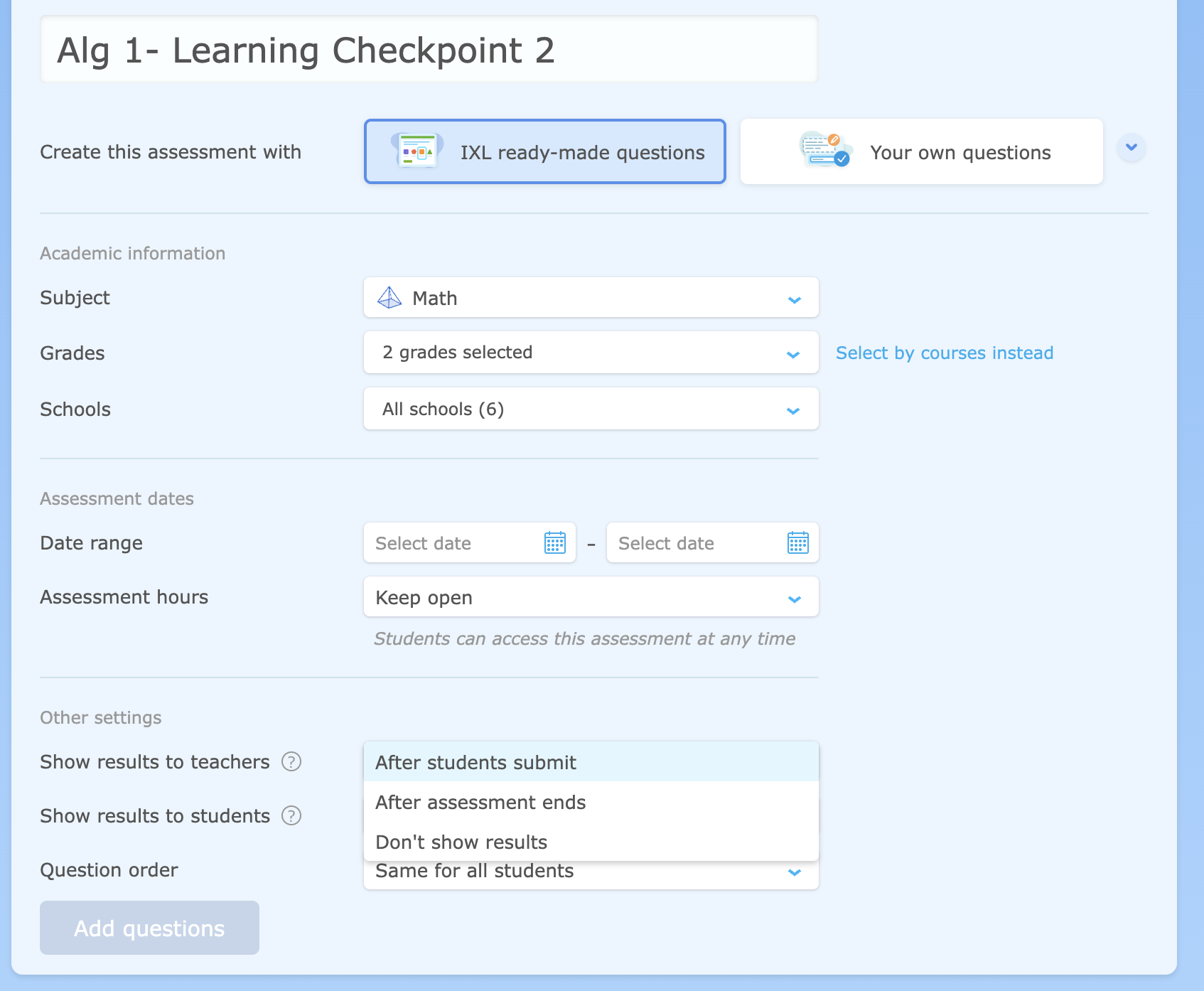Viewport: 1204px width, 991px height.
Task: Open help tooltip for Show results to teachers
Action: [x=290, y=761]
